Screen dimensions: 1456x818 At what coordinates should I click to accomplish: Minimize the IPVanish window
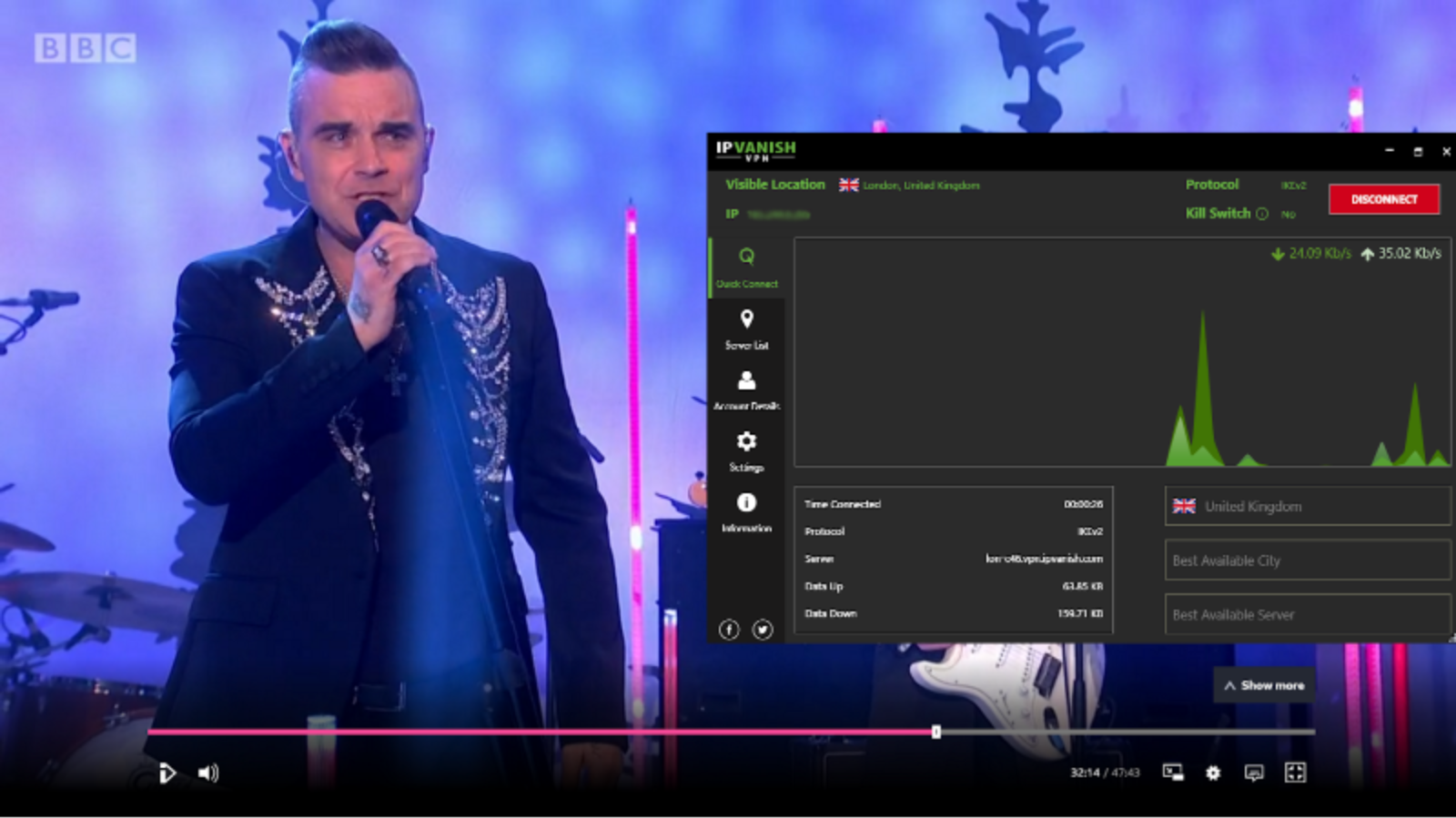1390,150
